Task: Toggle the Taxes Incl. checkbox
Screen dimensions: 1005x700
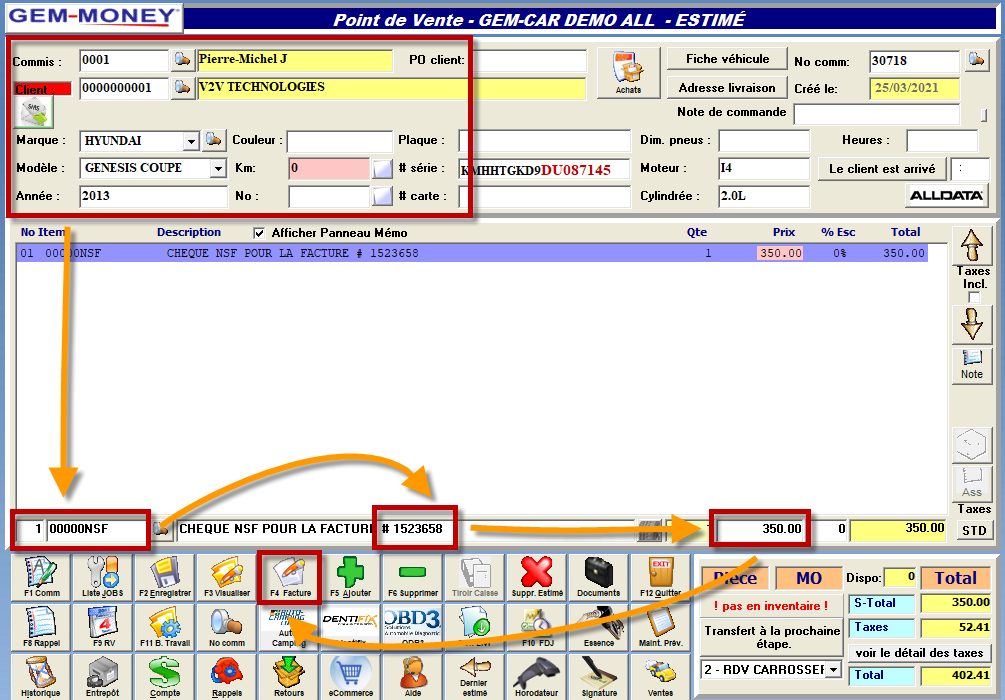Action: (974, 297)
